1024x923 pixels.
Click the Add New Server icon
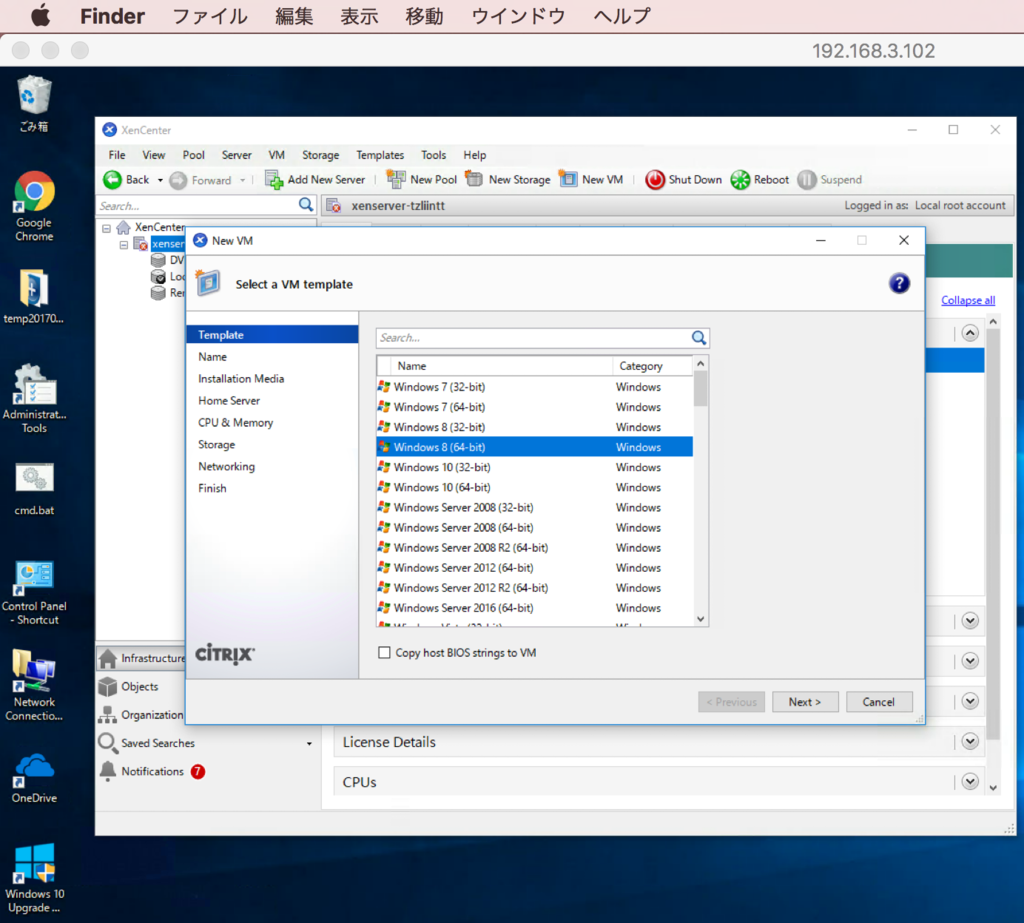tap(274, 180)
